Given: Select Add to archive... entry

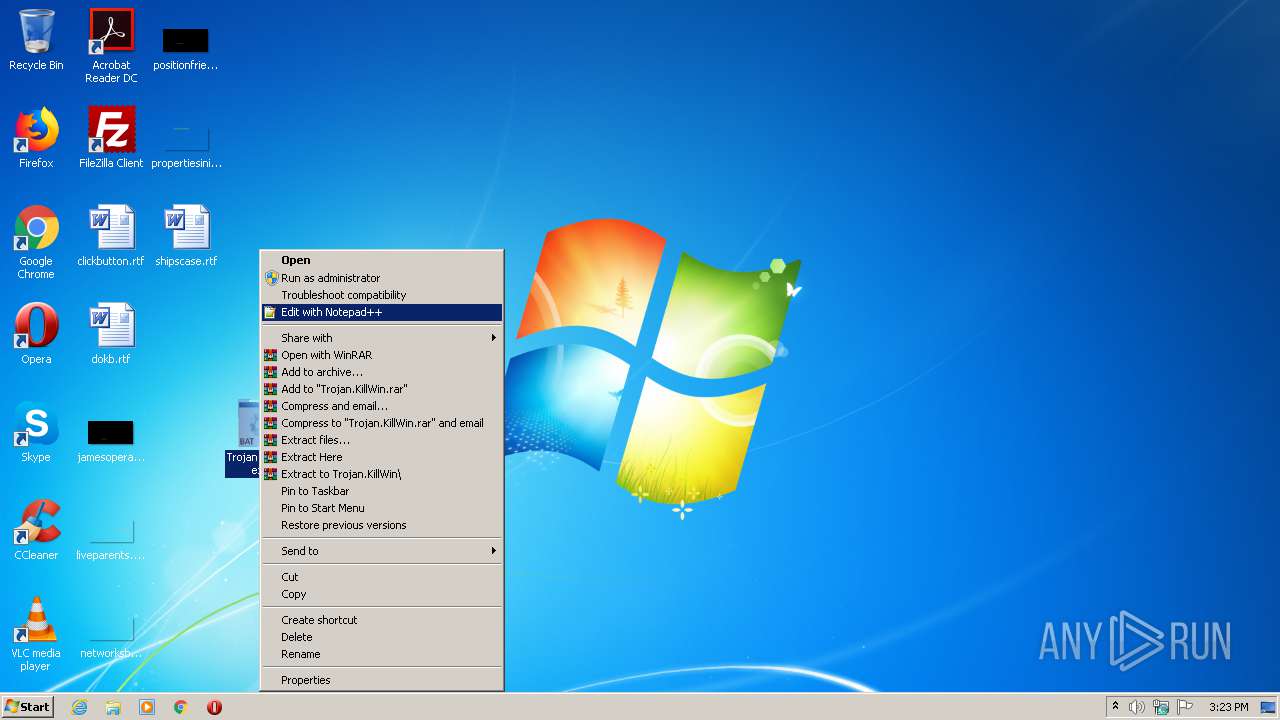Looking at the screenshot, I should tap(382, 372).
